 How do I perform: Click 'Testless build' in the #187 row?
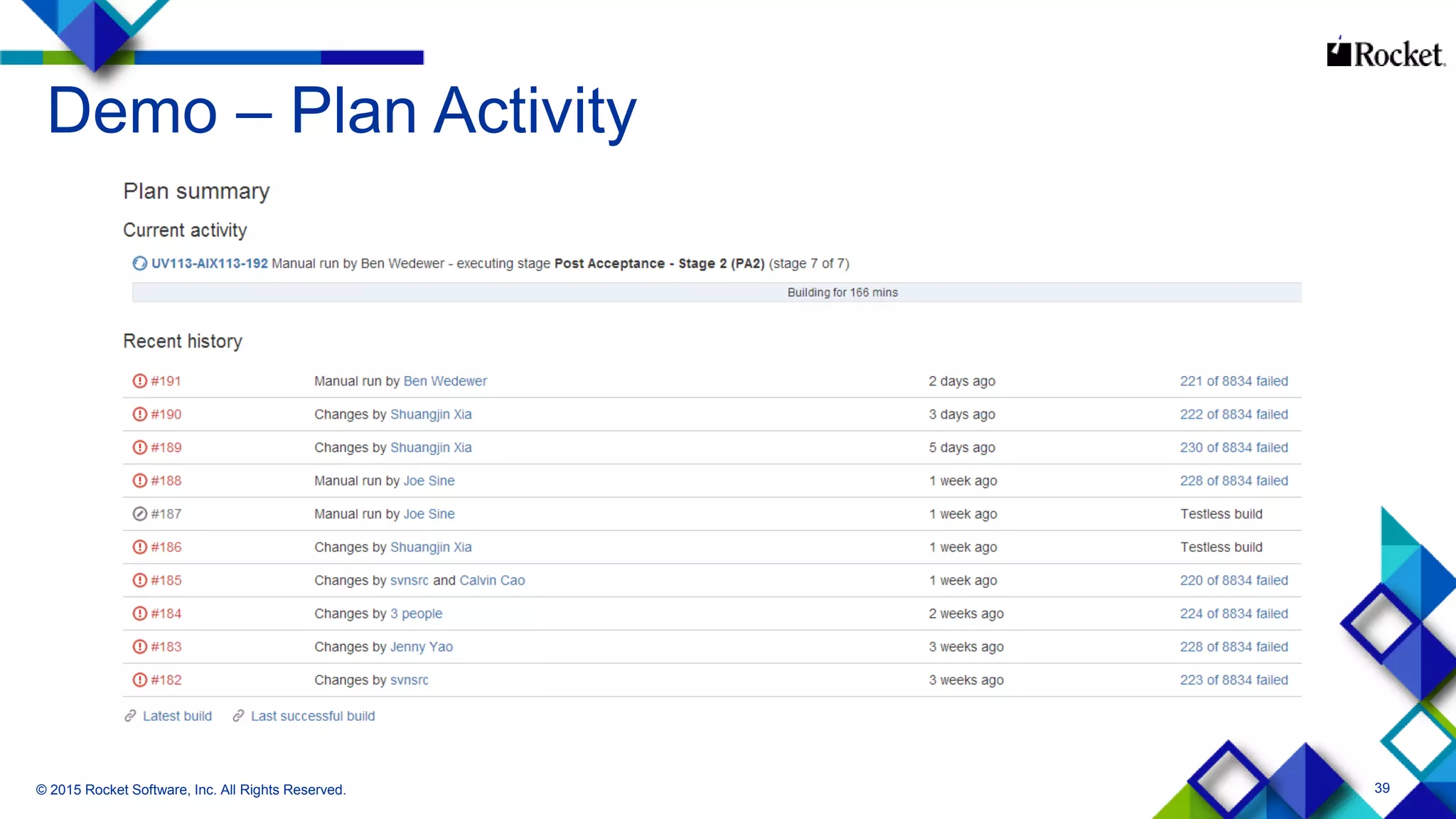[x=1221, y=514]
